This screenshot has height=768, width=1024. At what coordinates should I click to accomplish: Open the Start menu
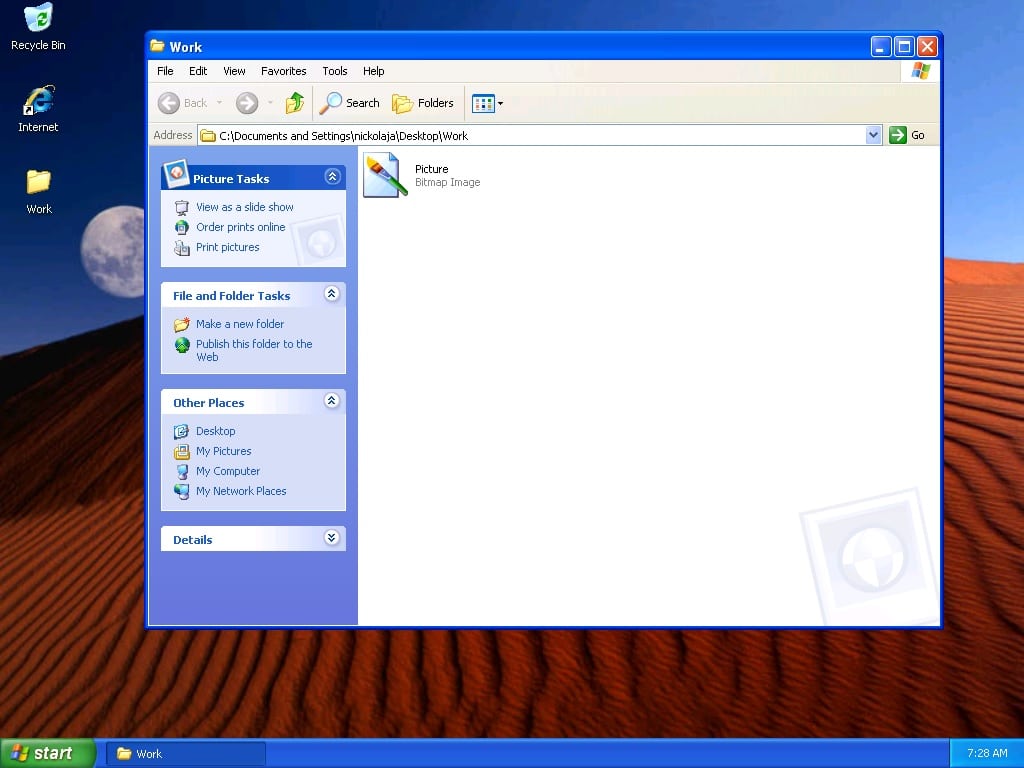click(45, 753)
